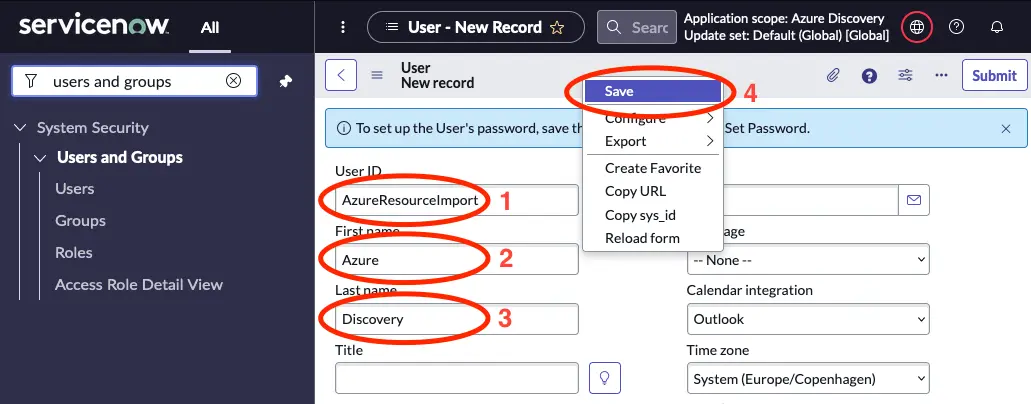
Task: Open Roles in the navigation tree
Action: 74,253
